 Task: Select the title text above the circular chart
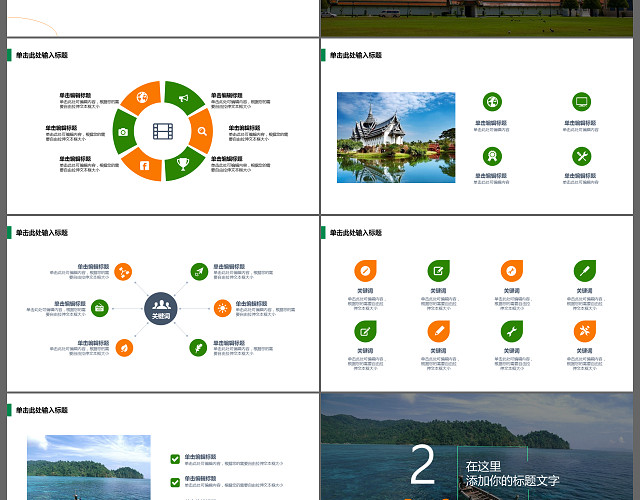42,55
